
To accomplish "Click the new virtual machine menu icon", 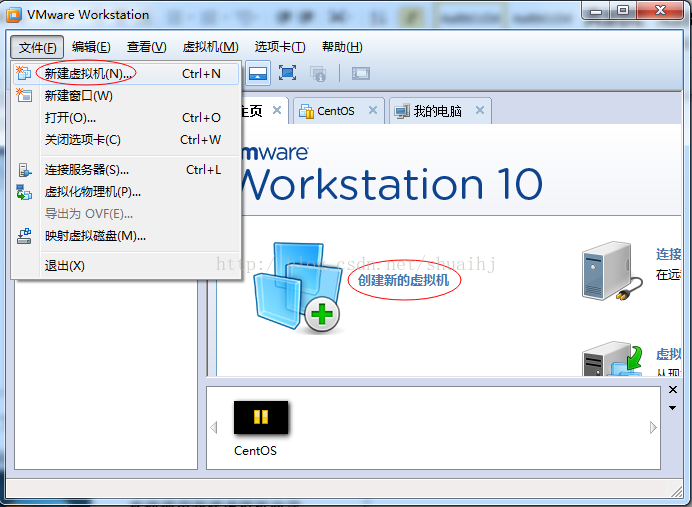I will (x=23, y=73).
